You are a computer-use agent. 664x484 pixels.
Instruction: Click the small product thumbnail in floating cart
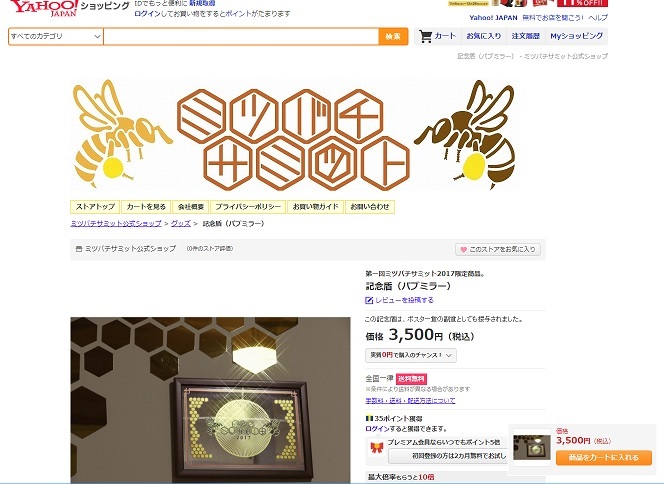(532, 447)
